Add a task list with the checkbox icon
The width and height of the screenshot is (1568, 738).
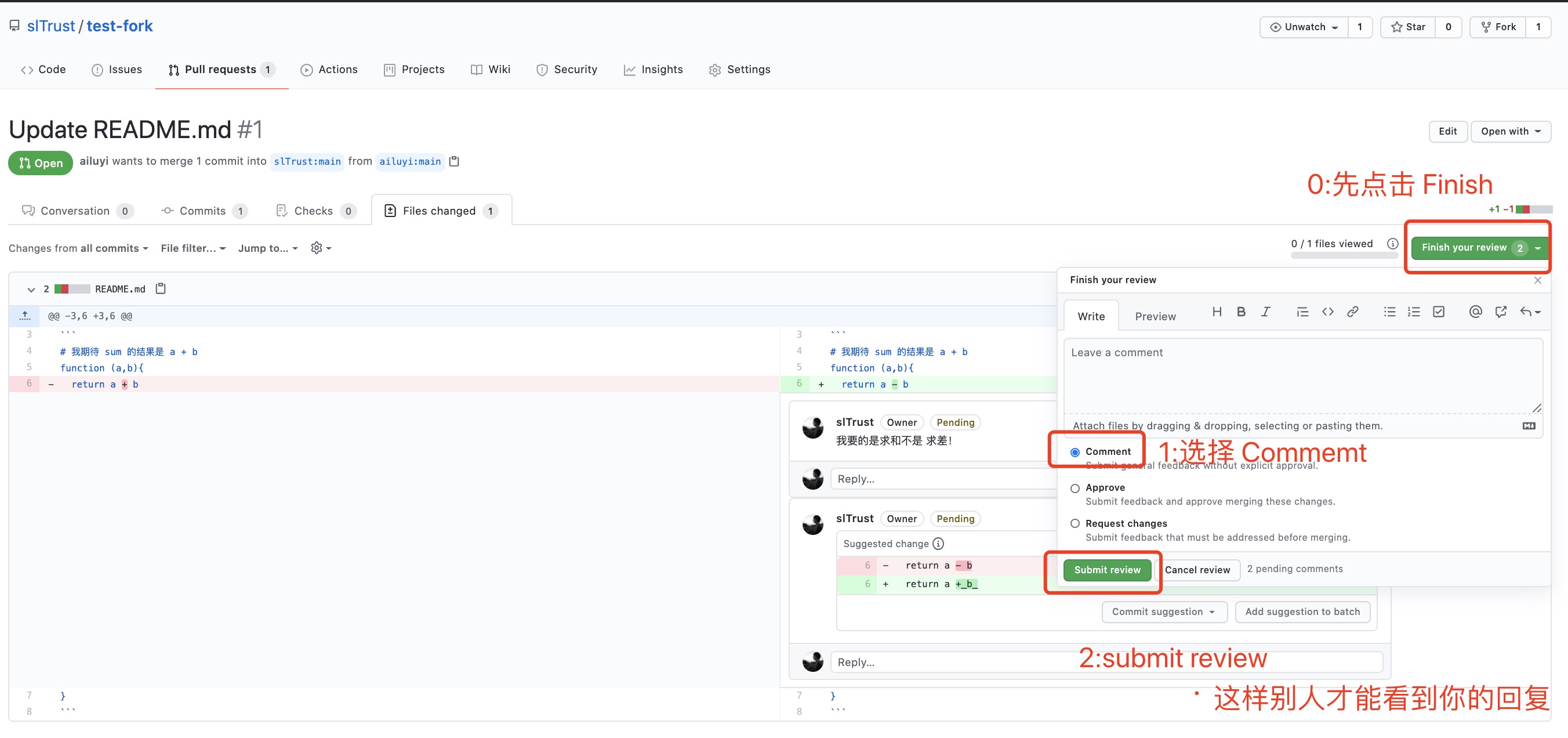(x=1438, y=312)
